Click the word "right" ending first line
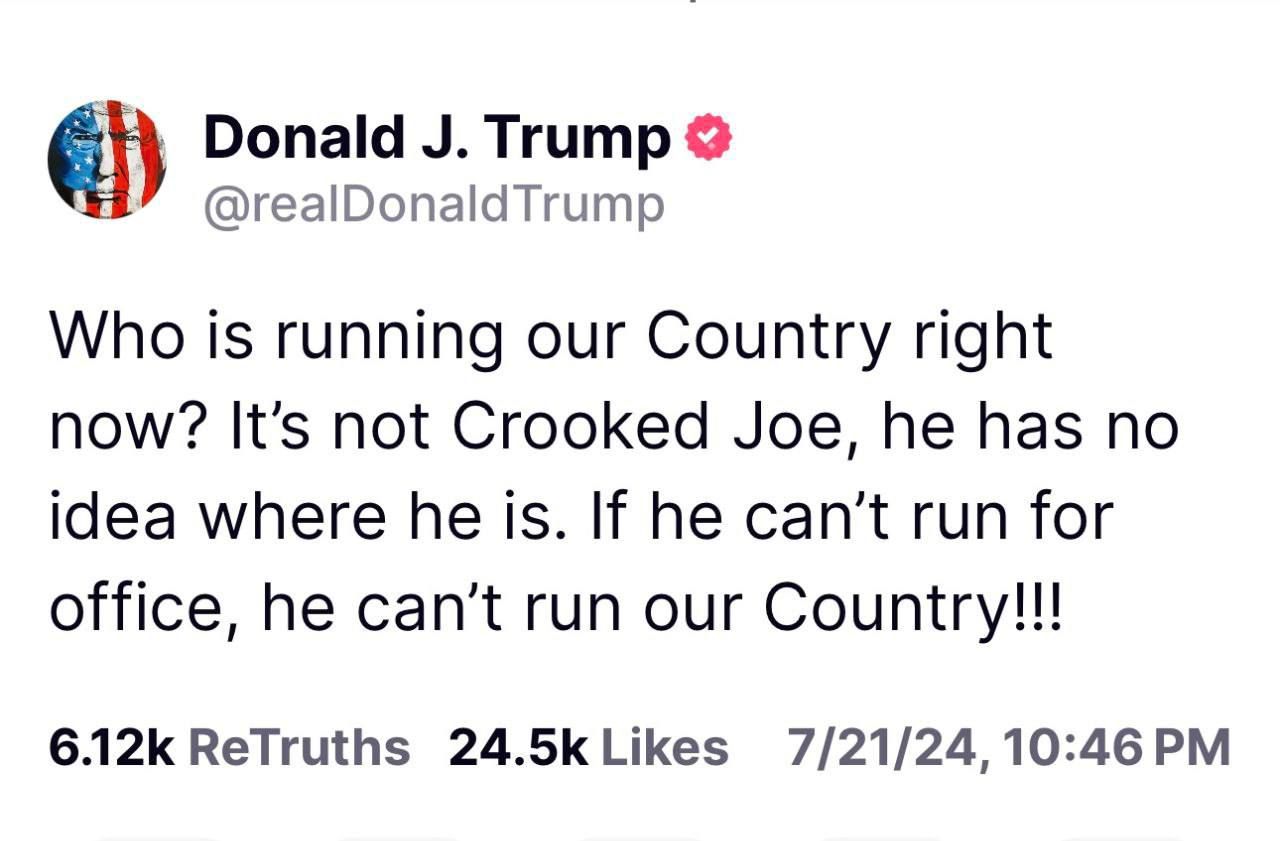Viewport: 1280px width, 841px height. [x=982, y=338]
